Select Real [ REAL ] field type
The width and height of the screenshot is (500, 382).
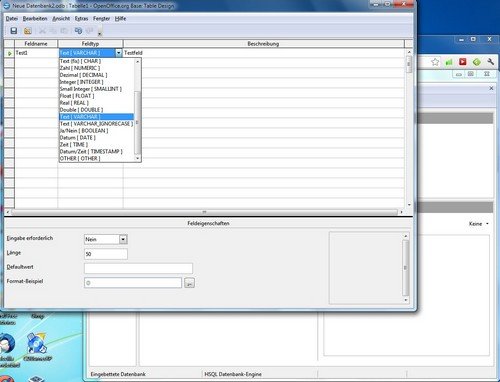coord(97,103)
